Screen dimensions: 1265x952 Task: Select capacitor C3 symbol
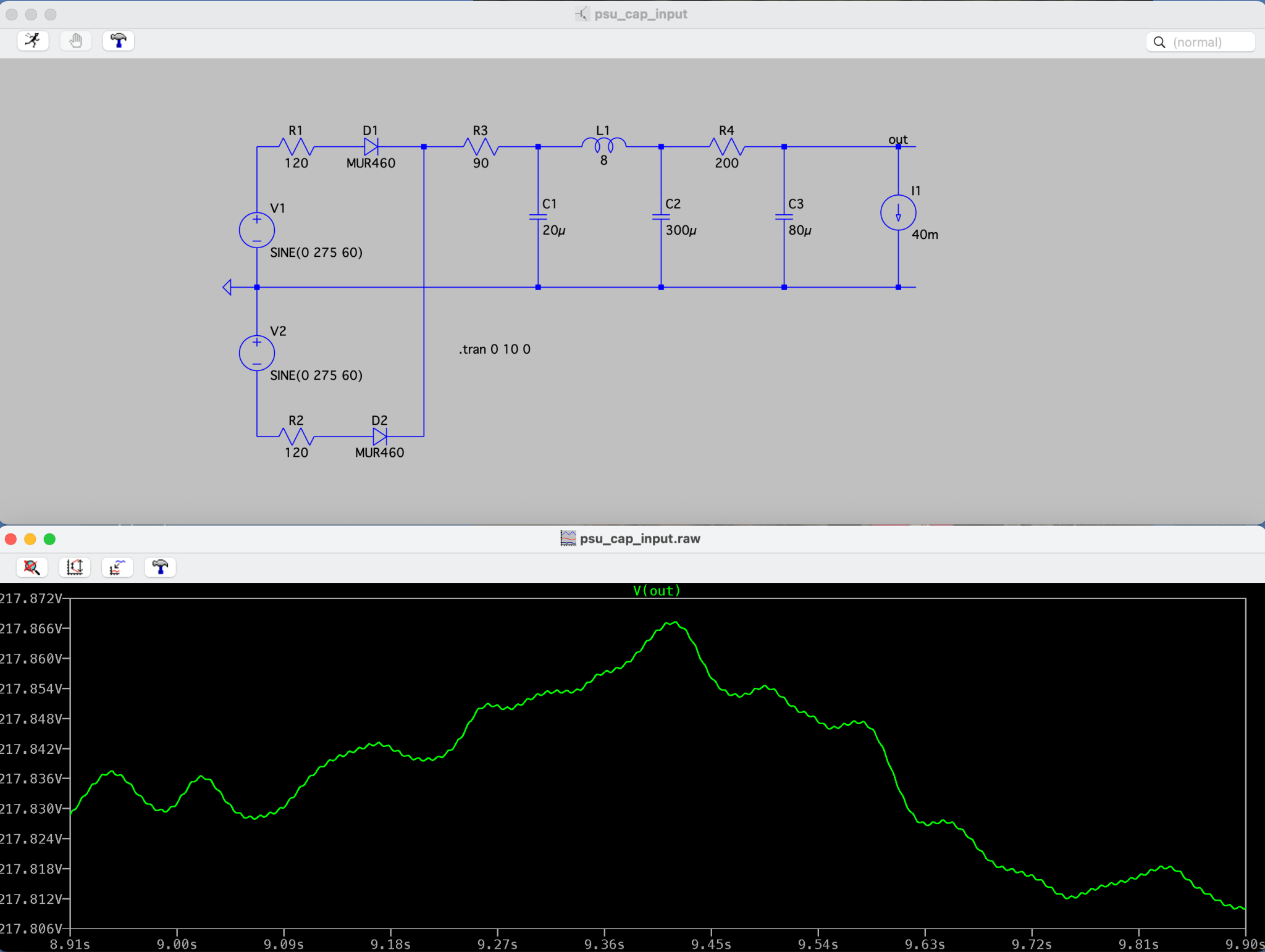click(x=784, y=217)
